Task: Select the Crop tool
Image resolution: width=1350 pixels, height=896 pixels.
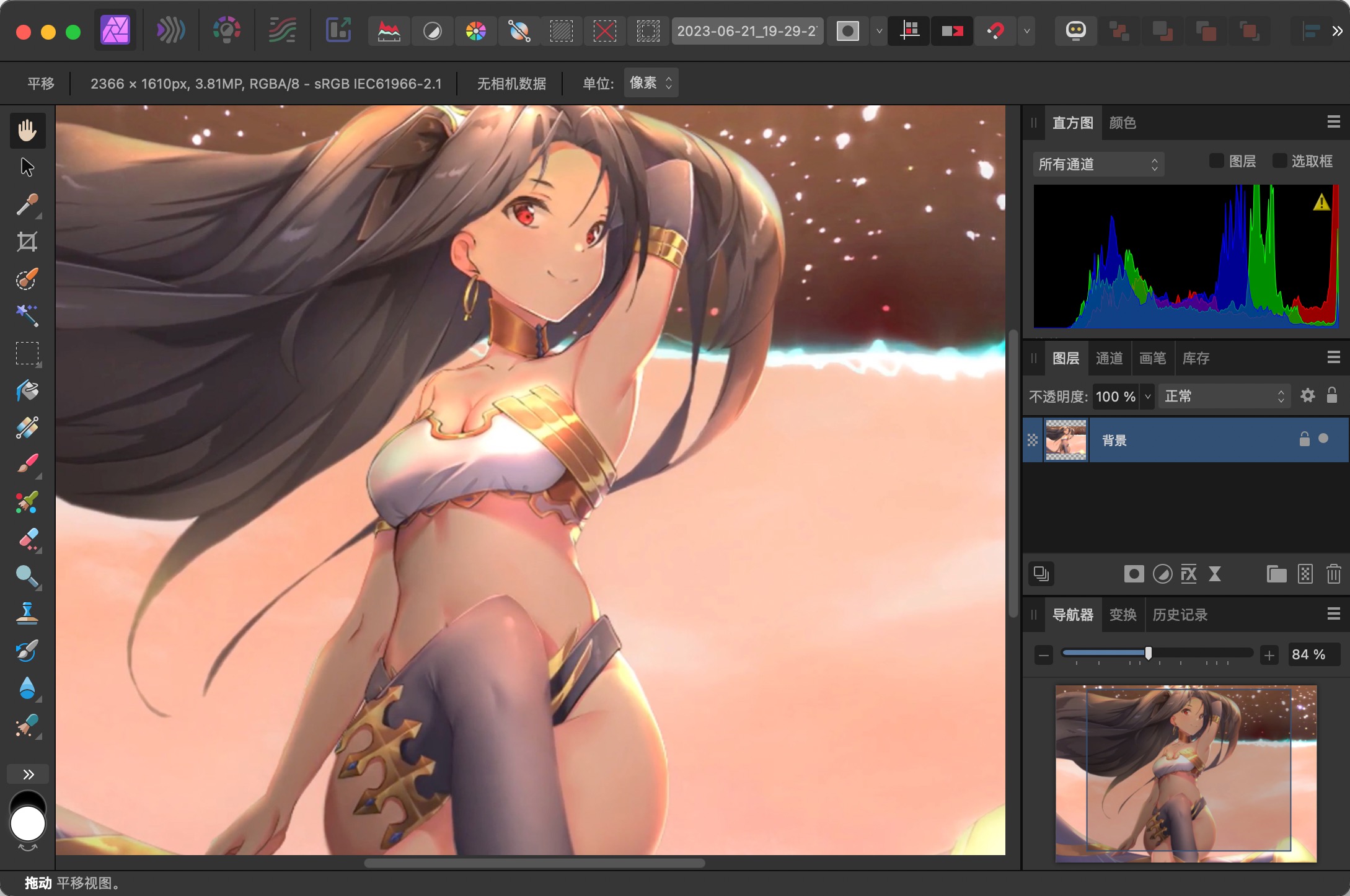Action: pos(27,242)
